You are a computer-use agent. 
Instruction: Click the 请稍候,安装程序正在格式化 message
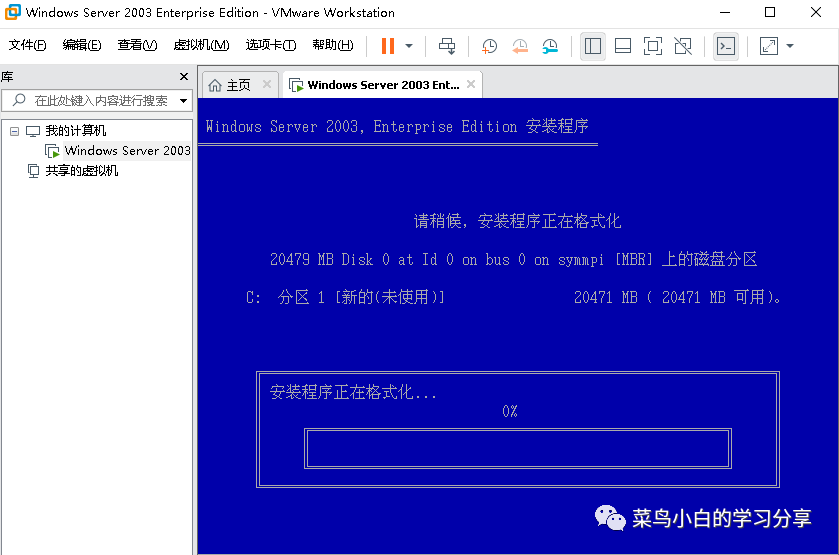[517, 221]
